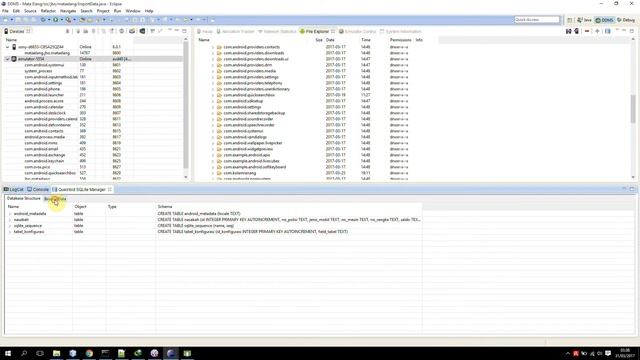Open the Run menu
The width and height of the screenshot is (640, 360).
[117, 11]
